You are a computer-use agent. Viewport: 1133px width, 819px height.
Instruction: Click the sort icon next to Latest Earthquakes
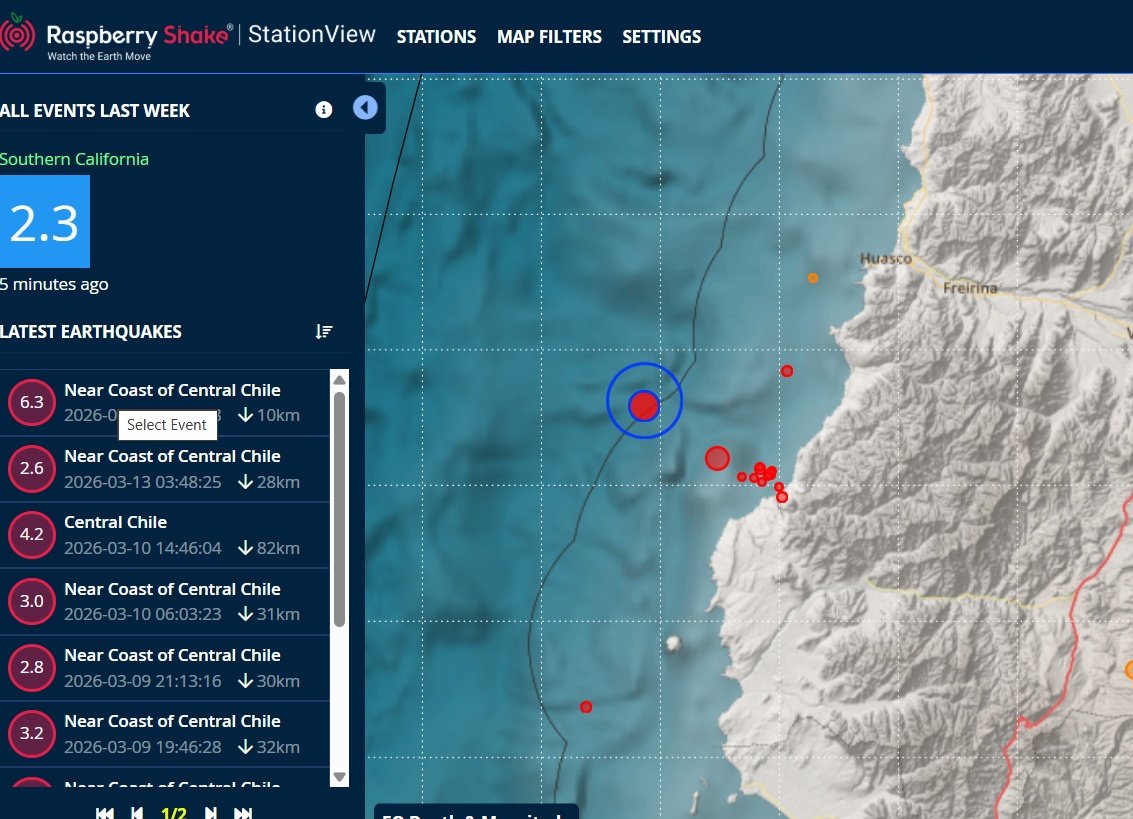pos(324,331)
